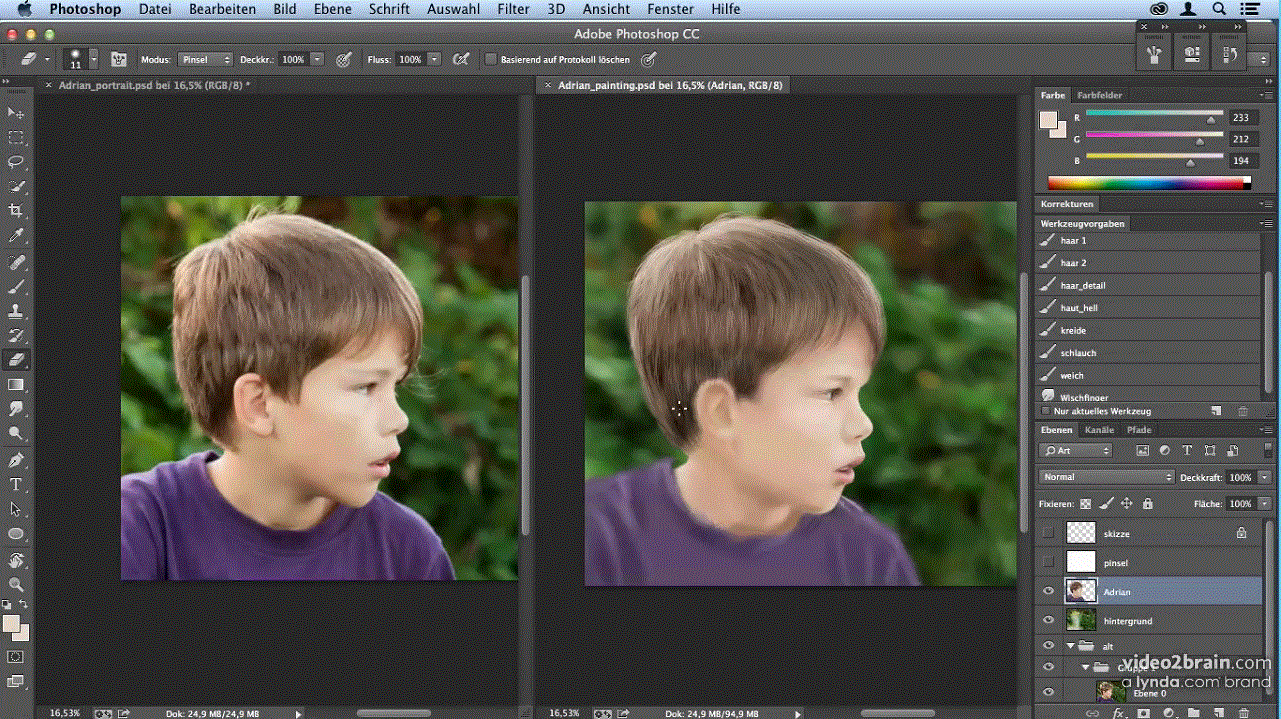Screen dimensions: 1281x719
Task: Choose the haar_detail tool preset
Action: tap(1082, 286)
